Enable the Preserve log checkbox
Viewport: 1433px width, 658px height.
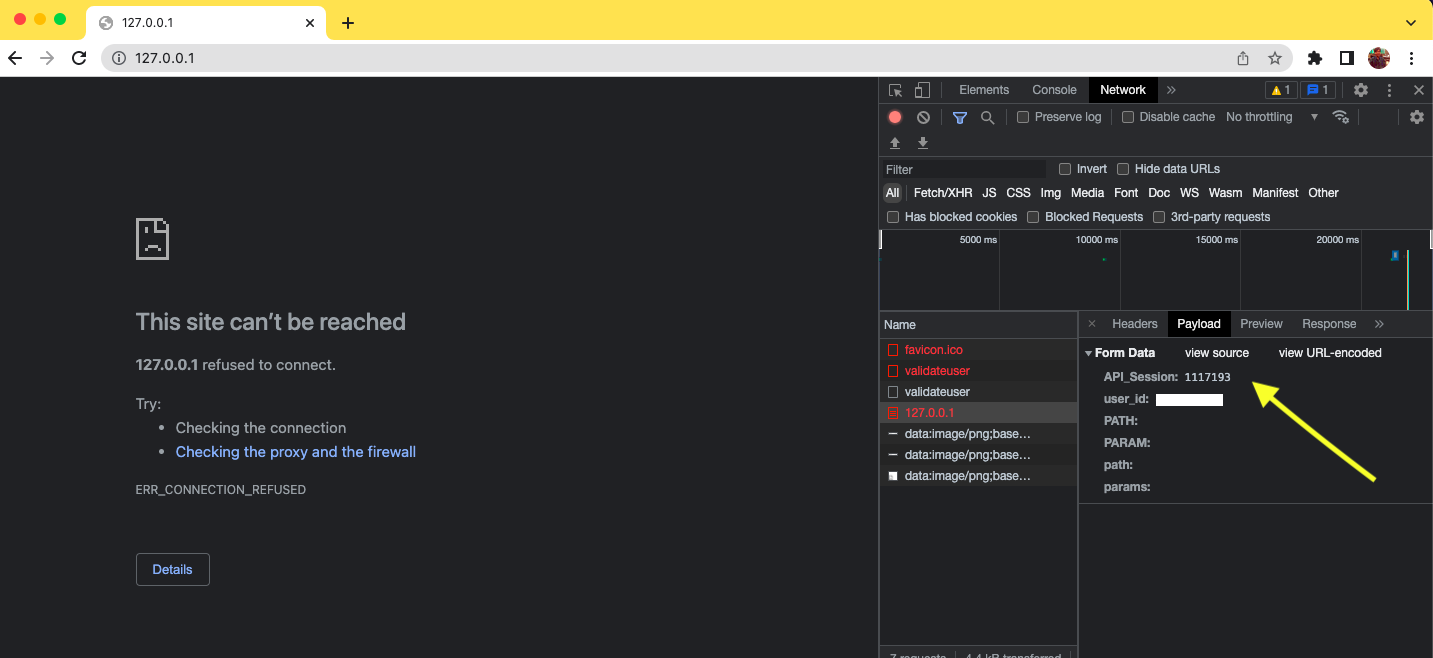click(1023, 117)
